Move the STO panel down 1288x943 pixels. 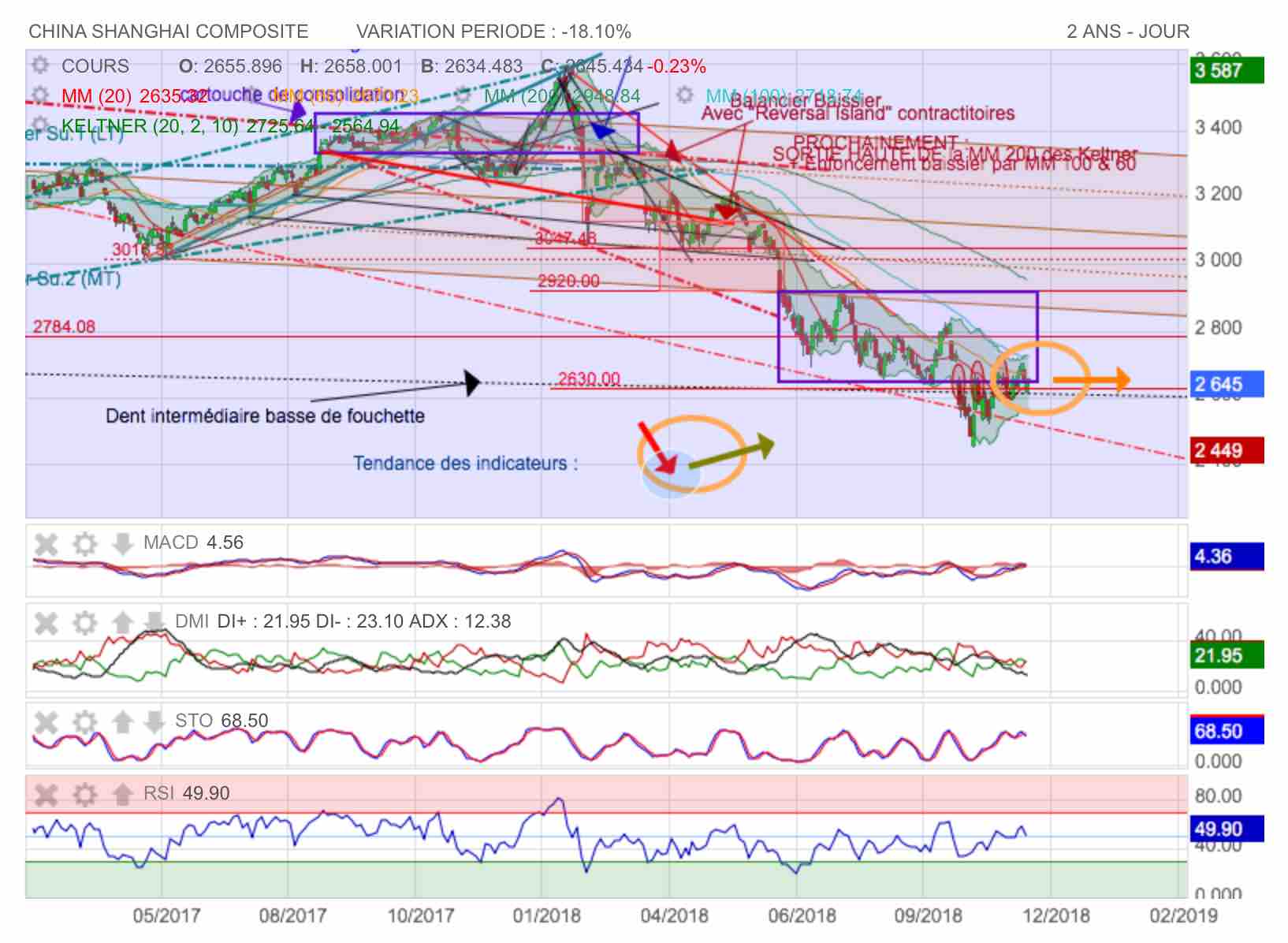(154, 721)
